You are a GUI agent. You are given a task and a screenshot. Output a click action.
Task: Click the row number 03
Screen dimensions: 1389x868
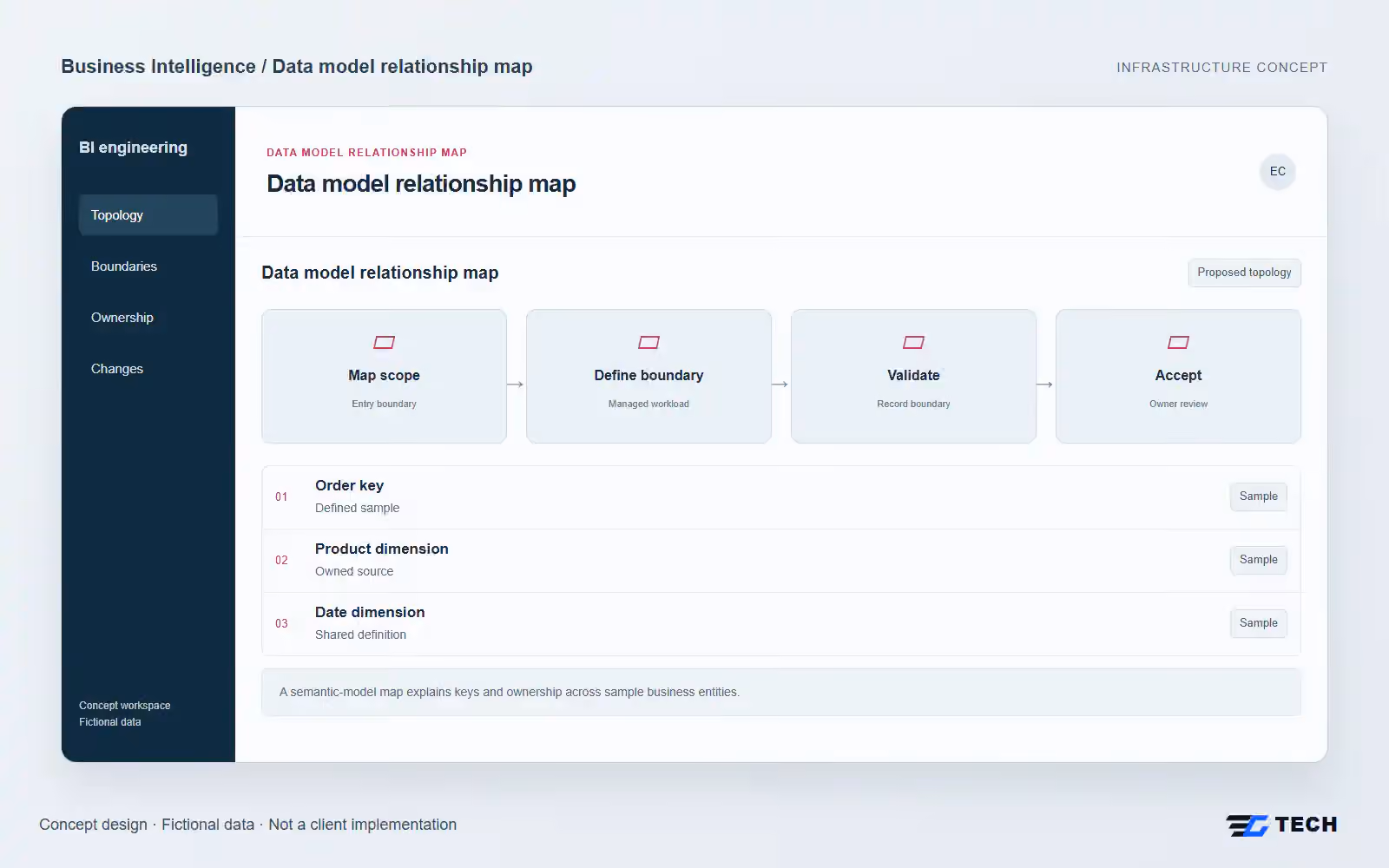[x=281, y=623]
